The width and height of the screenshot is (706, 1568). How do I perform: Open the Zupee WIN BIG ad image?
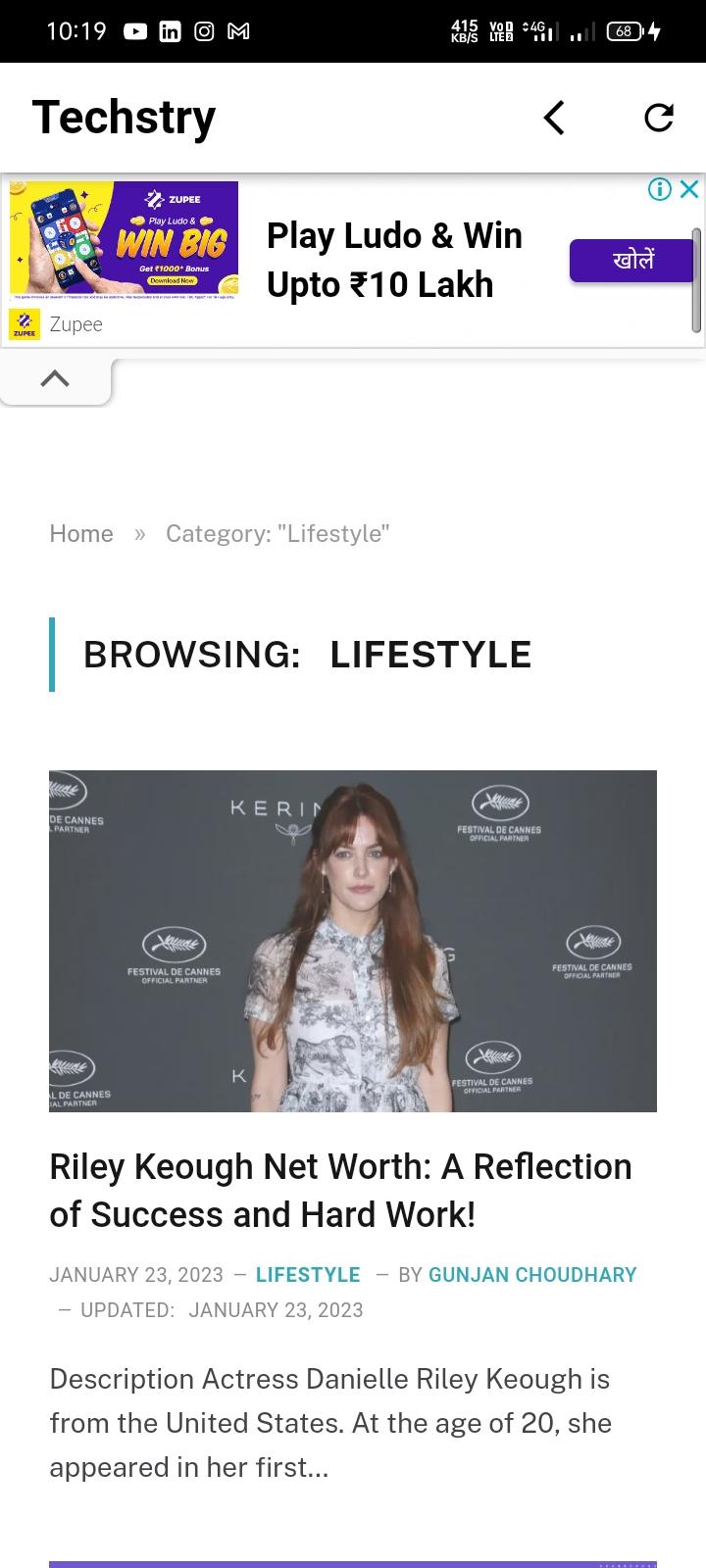pyautogui.click(x=124, y=241)
